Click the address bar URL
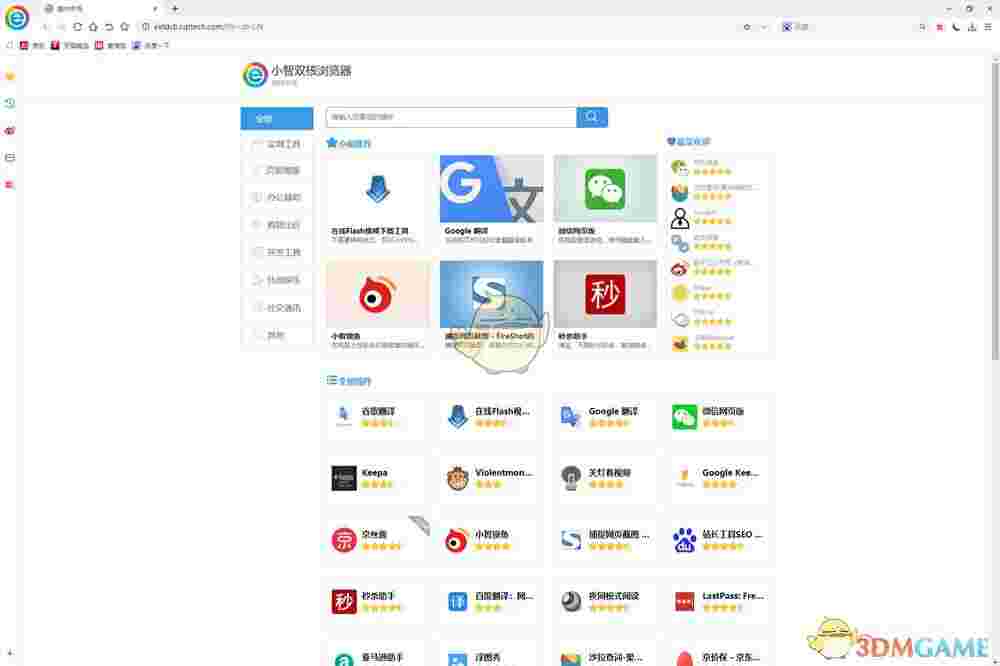 (x=208, y=27)
